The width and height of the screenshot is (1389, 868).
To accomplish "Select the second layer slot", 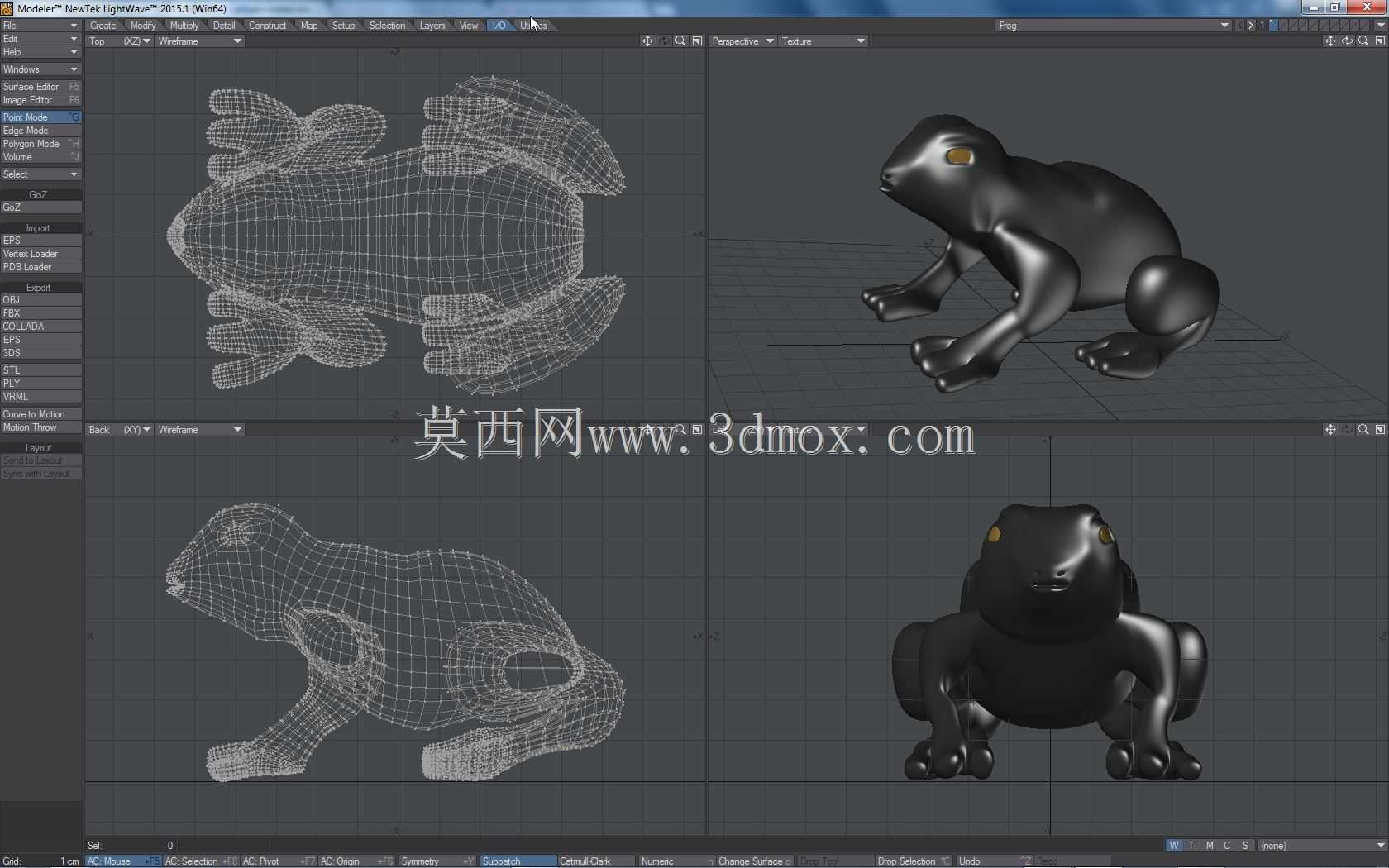I will [1284, 26].
